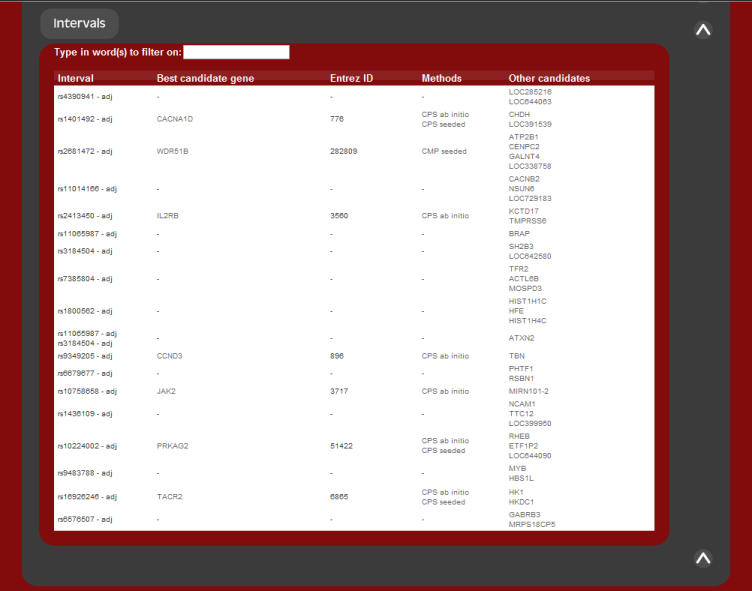Click candidate CHDH
Viewport: 752px width, 591px height.
(519, 114)
